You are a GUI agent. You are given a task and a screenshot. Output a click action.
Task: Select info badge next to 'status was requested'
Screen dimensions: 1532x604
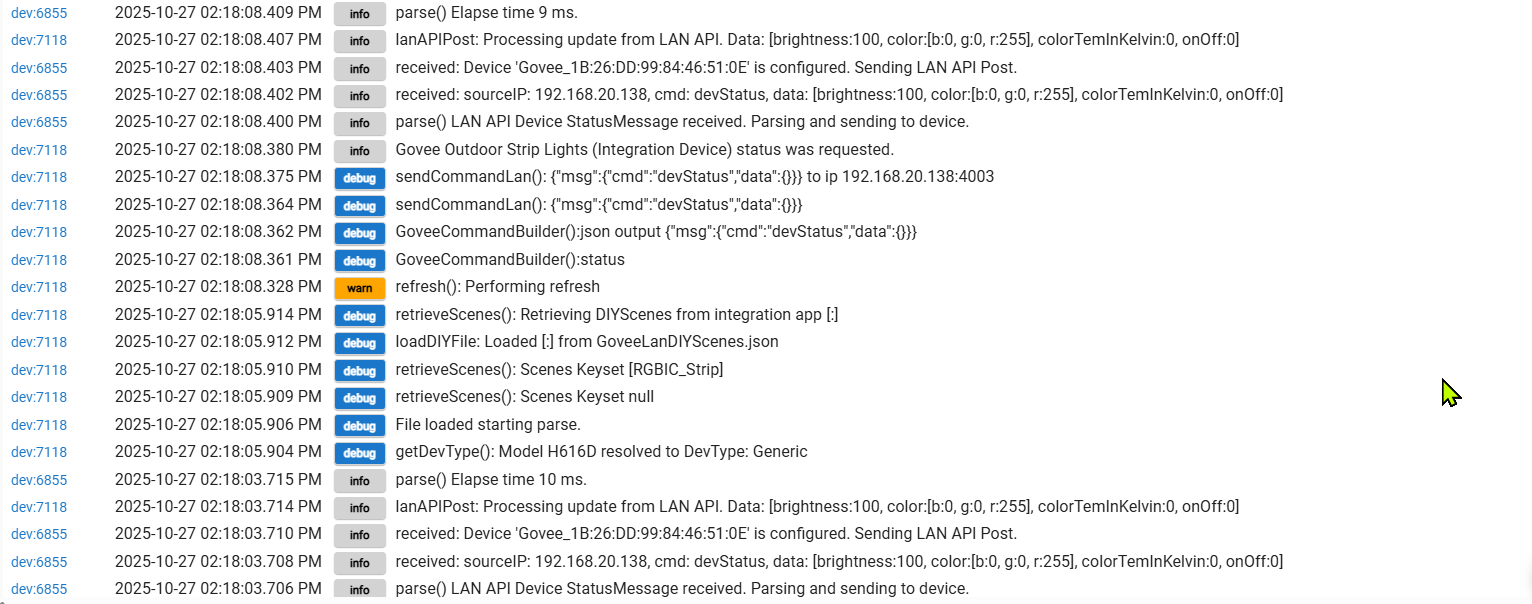(359, 151)
